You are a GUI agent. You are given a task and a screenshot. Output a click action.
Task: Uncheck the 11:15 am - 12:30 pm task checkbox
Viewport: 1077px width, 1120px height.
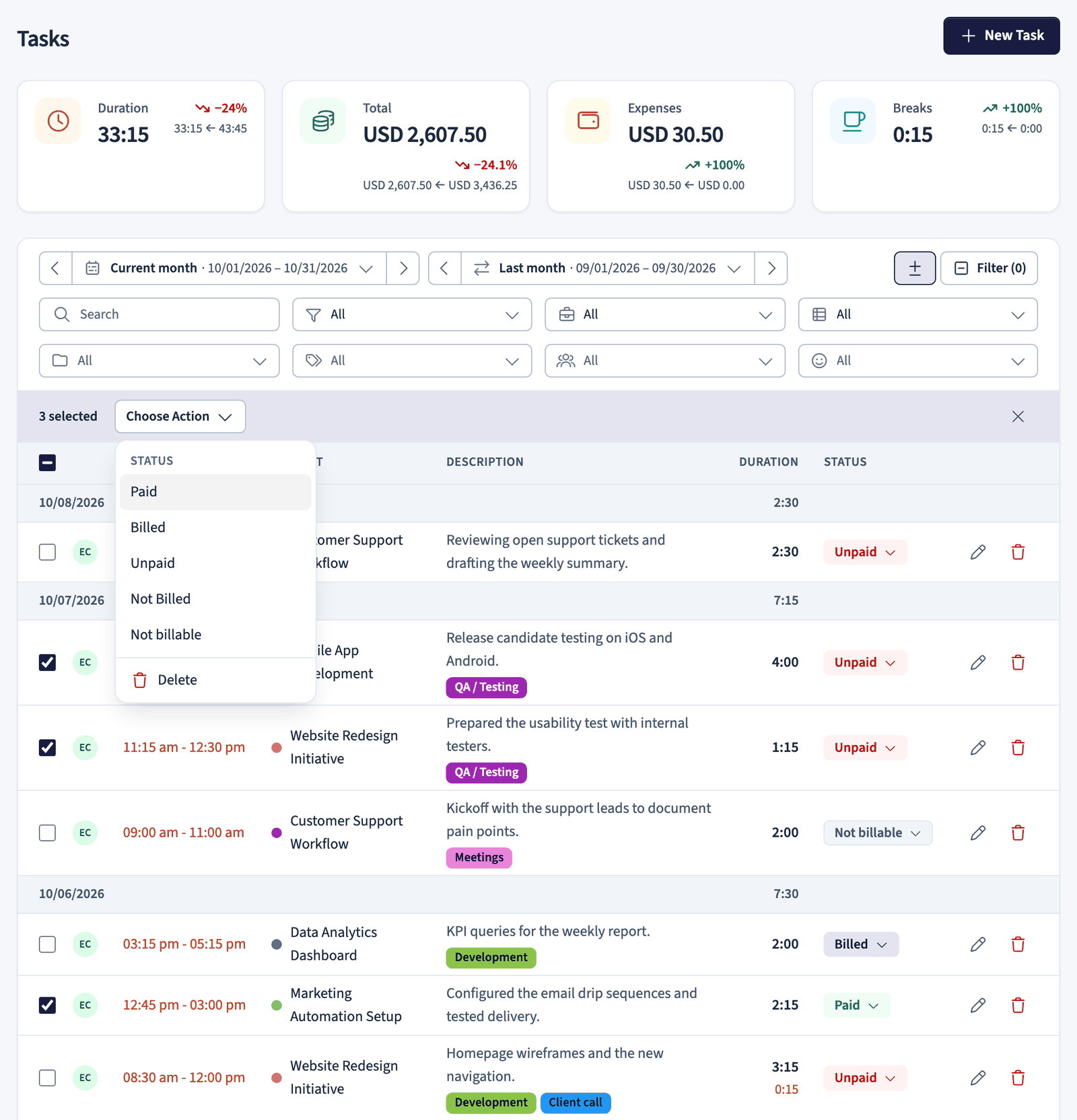click(47, 748)
